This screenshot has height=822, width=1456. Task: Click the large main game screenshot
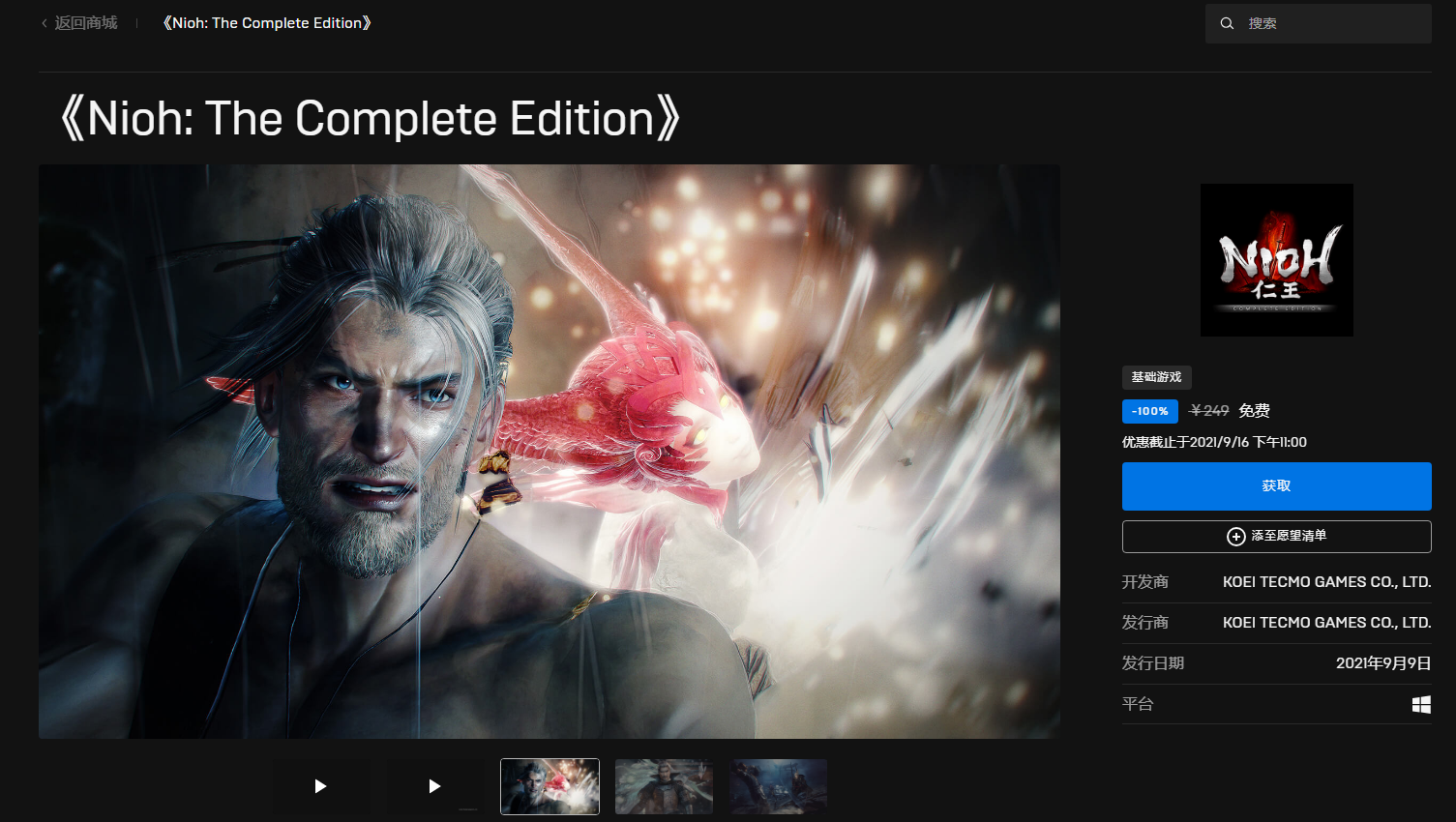pos(549,452)
